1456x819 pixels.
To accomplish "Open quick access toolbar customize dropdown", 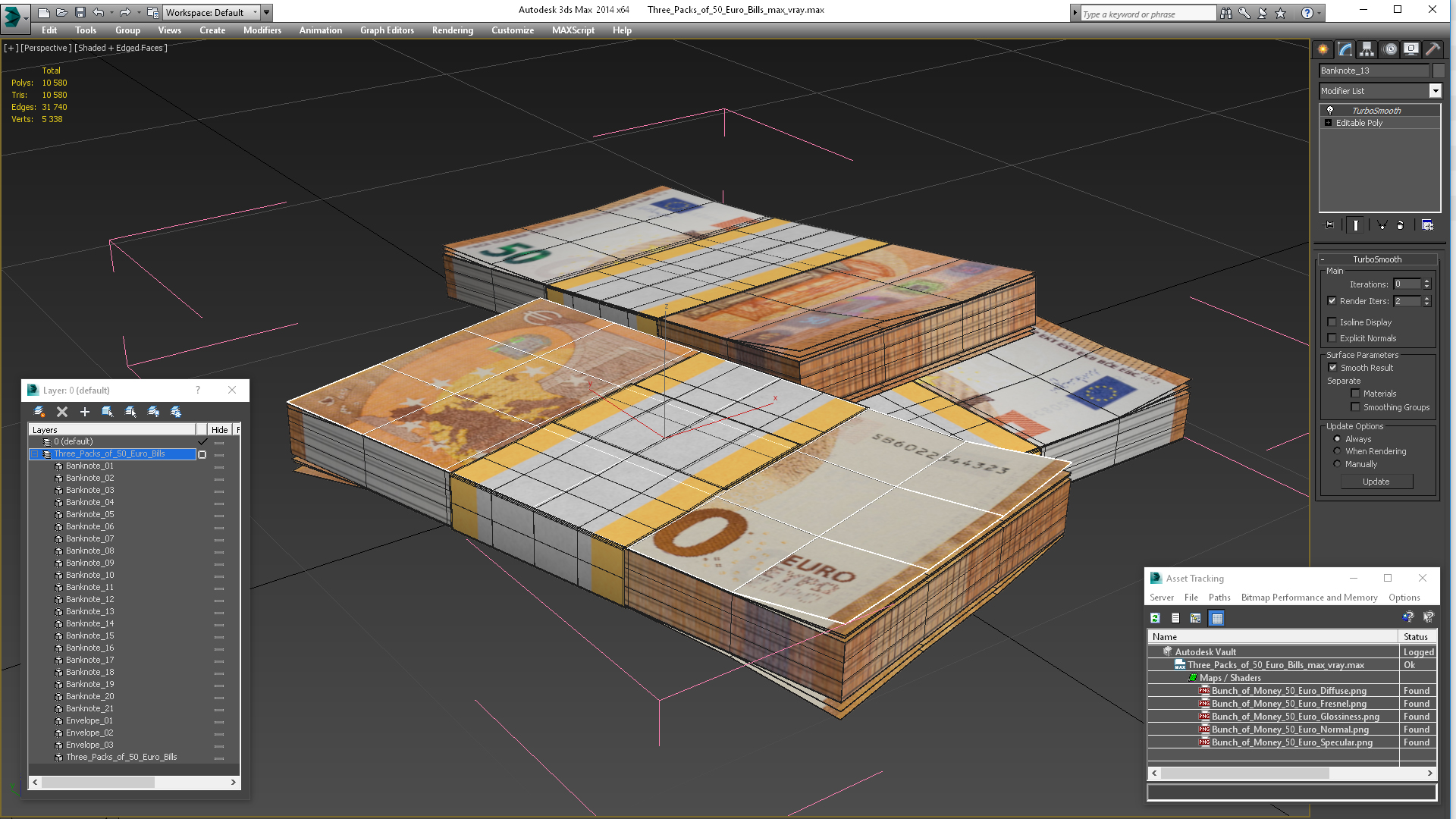I will pos(267,13).
